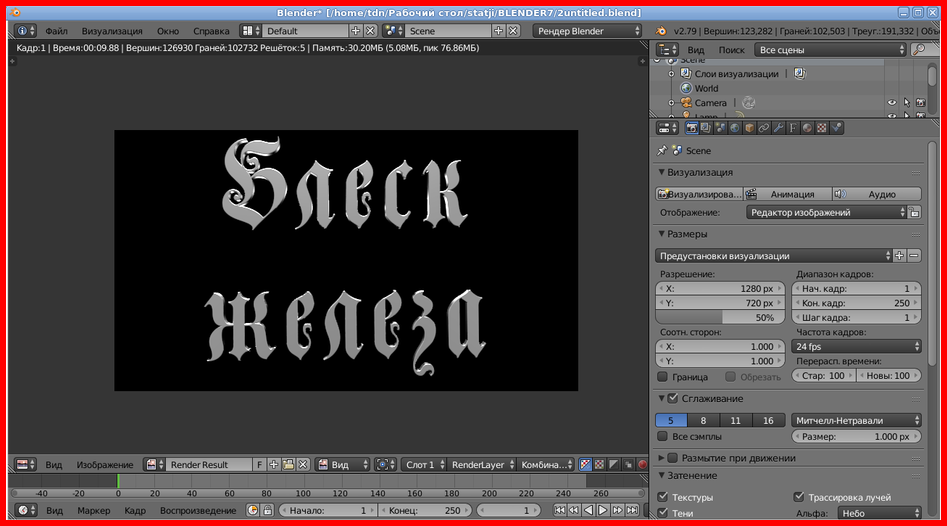Image resolution: width=947 pixels, height=526 pixels.
Task: Toggle the Тени checkbox
Action: [663, 513]
